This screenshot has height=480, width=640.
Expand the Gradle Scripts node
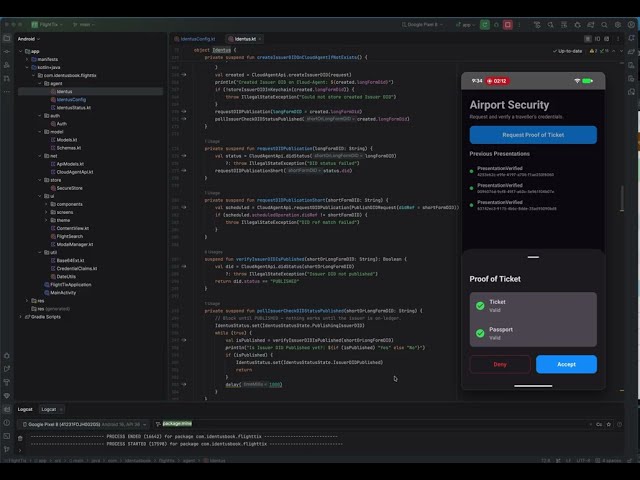(21, 317)
